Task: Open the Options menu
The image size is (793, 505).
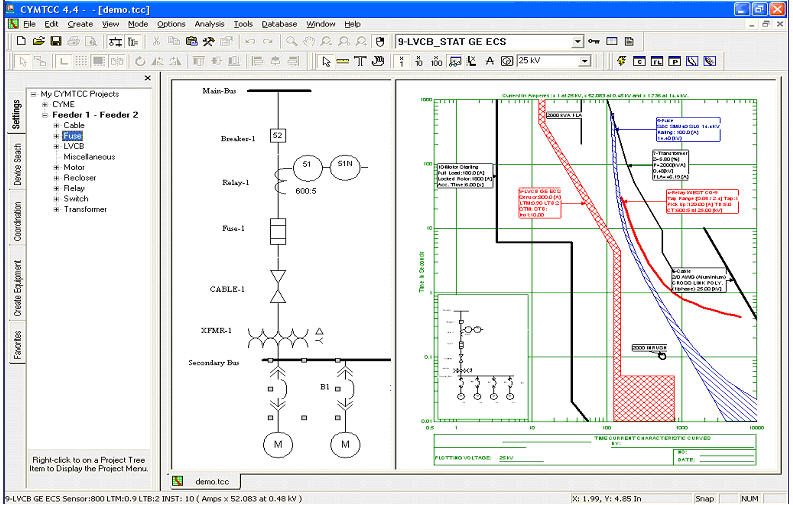Action: 171,24
